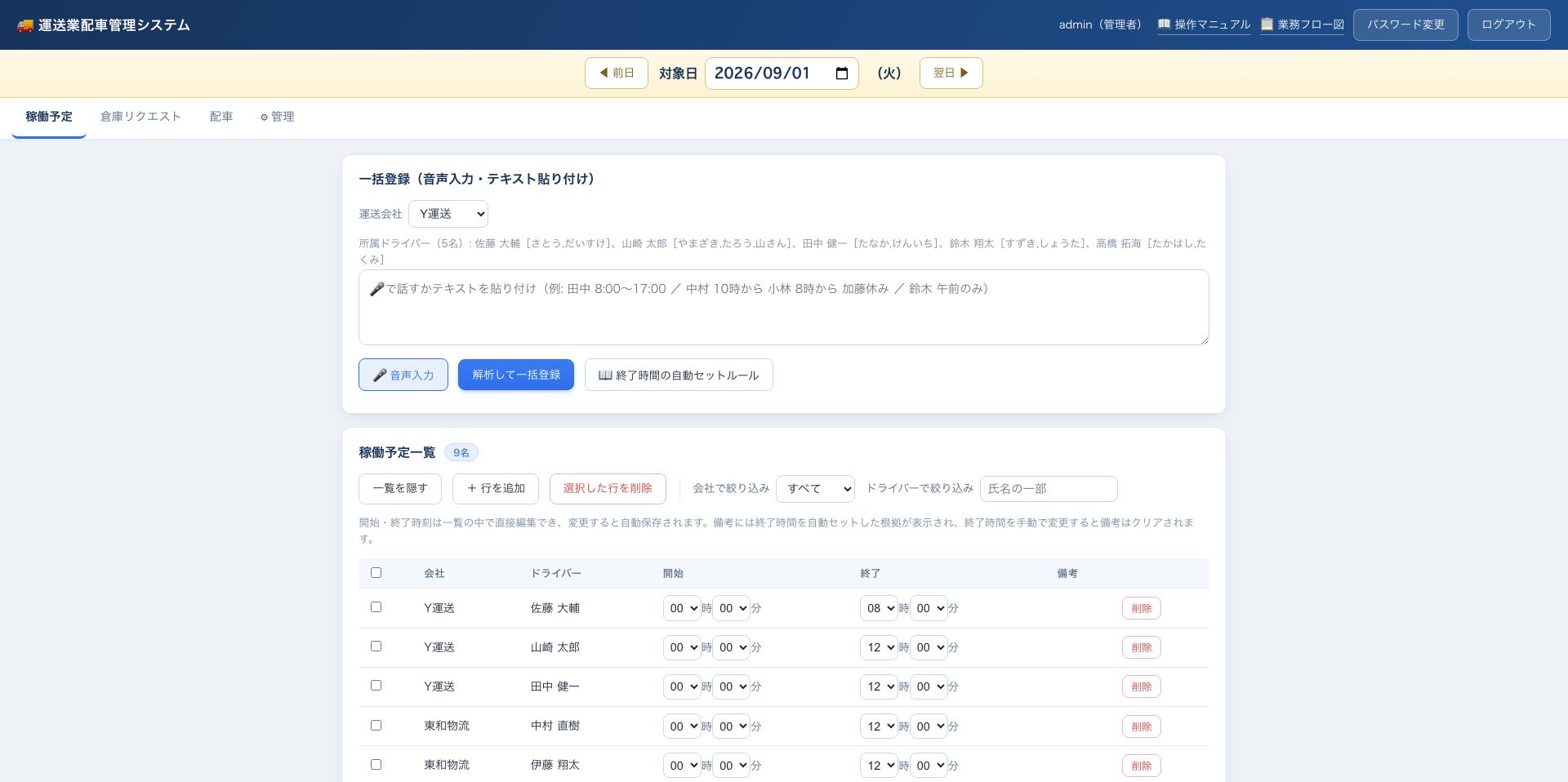This screenshot has width=1568, height=782.
Task: Open end hour dropdown for 中村 直樹
Action: (x=879, y=726)
